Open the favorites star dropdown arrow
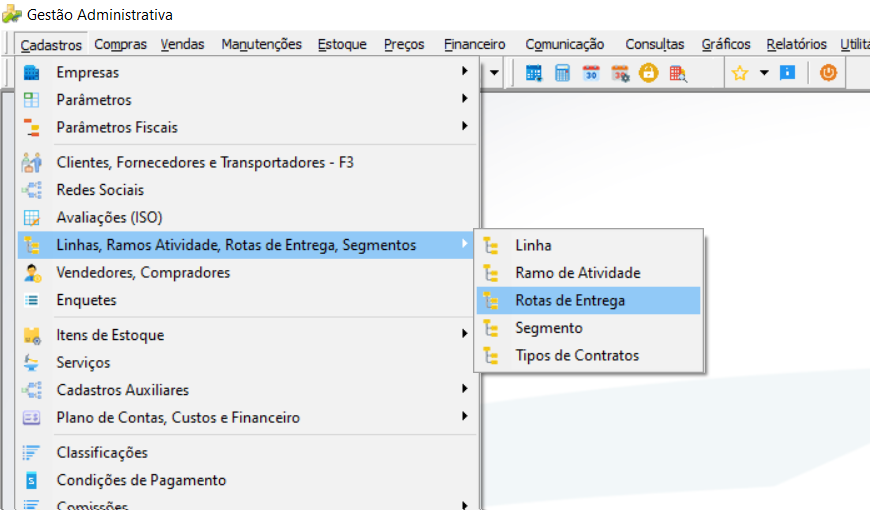Screen dimensions: 870x510 [764, 73]
